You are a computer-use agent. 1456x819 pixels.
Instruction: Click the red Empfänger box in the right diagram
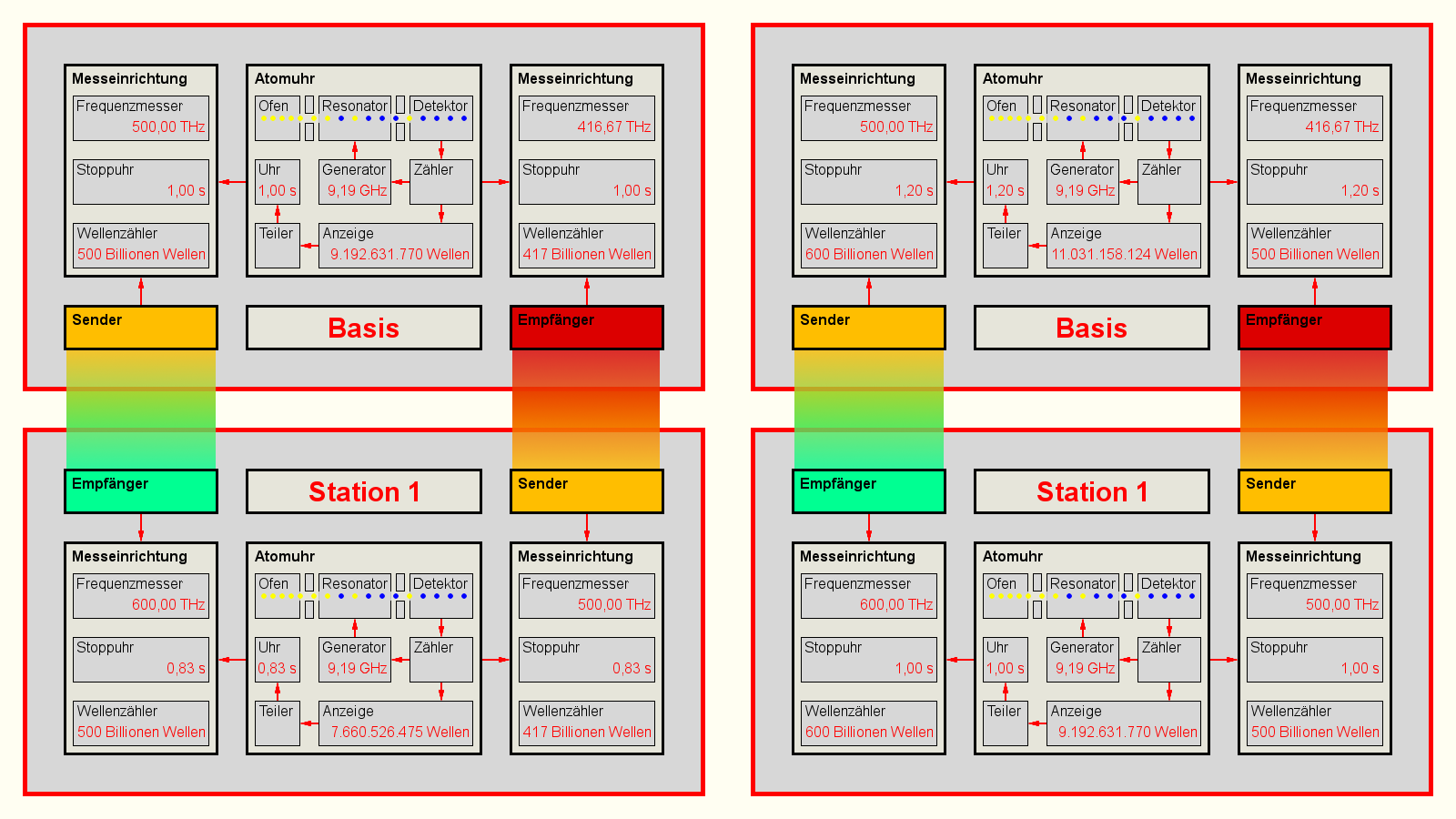[x=1314, y=328]
